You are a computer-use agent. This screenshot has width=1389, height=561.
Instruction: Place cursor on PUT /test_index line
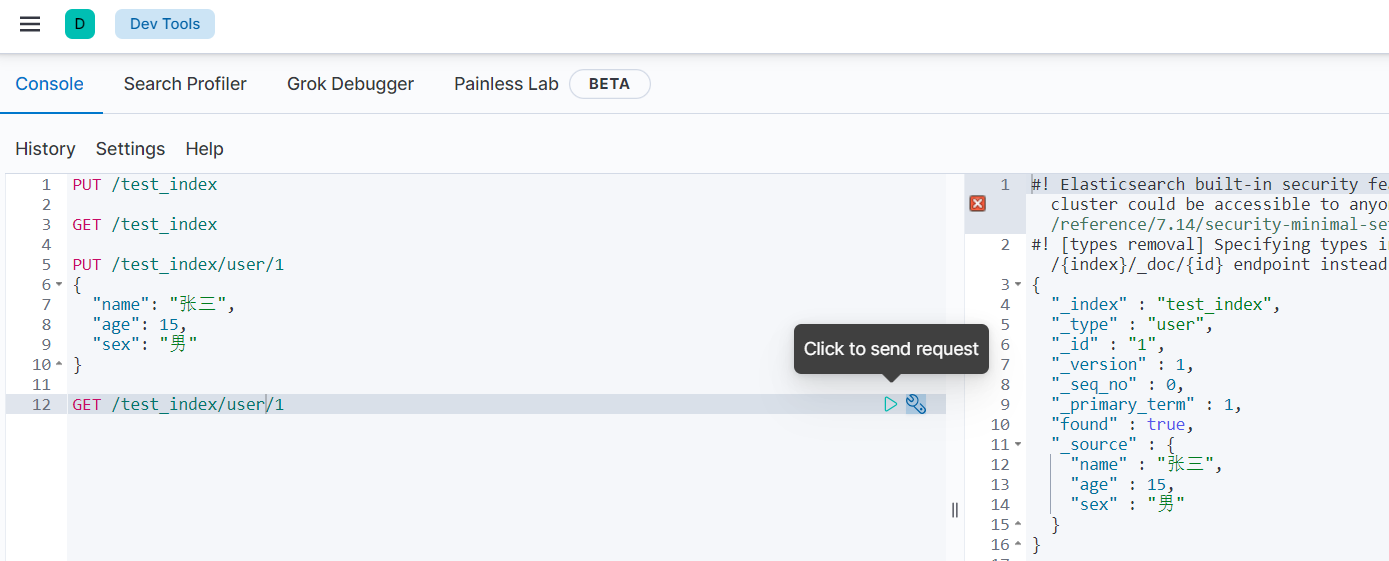(x=144, y=184)
